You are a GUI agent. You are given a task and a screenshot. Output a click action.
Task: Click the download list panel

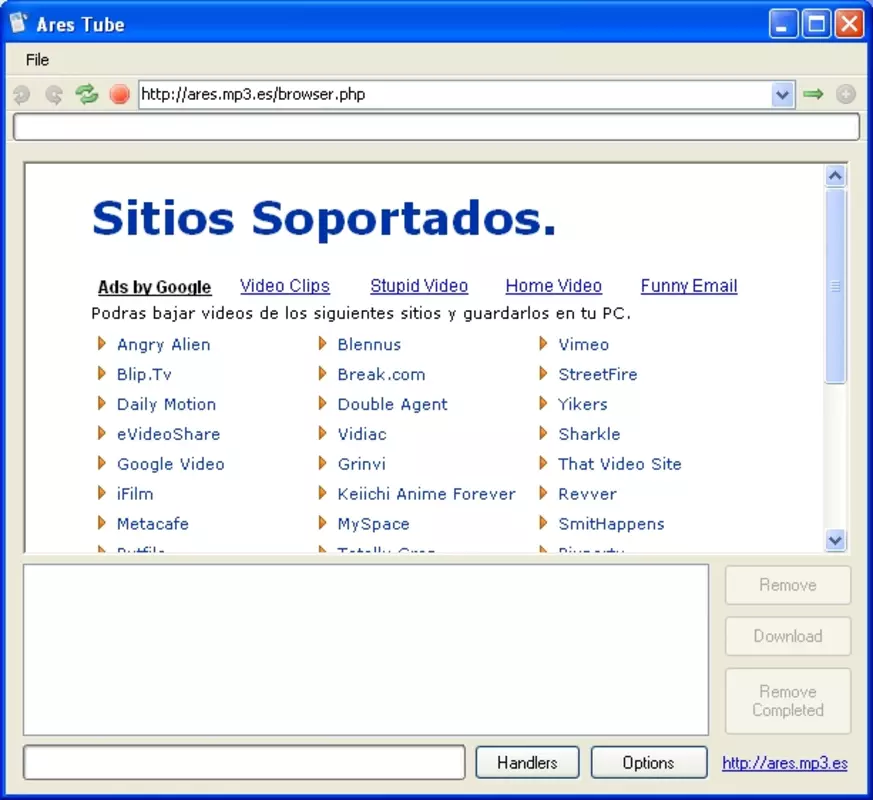click(x=366, y=650)
